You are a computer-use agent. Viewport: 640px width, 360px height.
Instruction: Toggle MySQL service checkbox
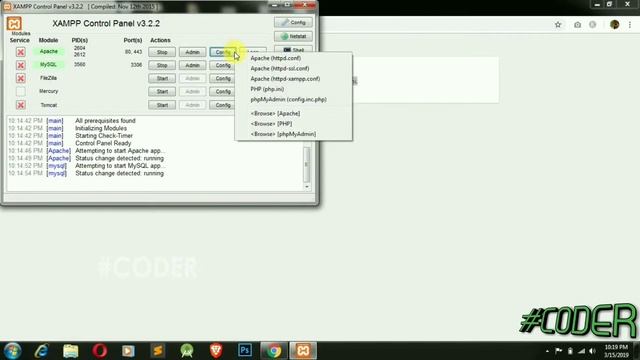[x=20, y=65]
